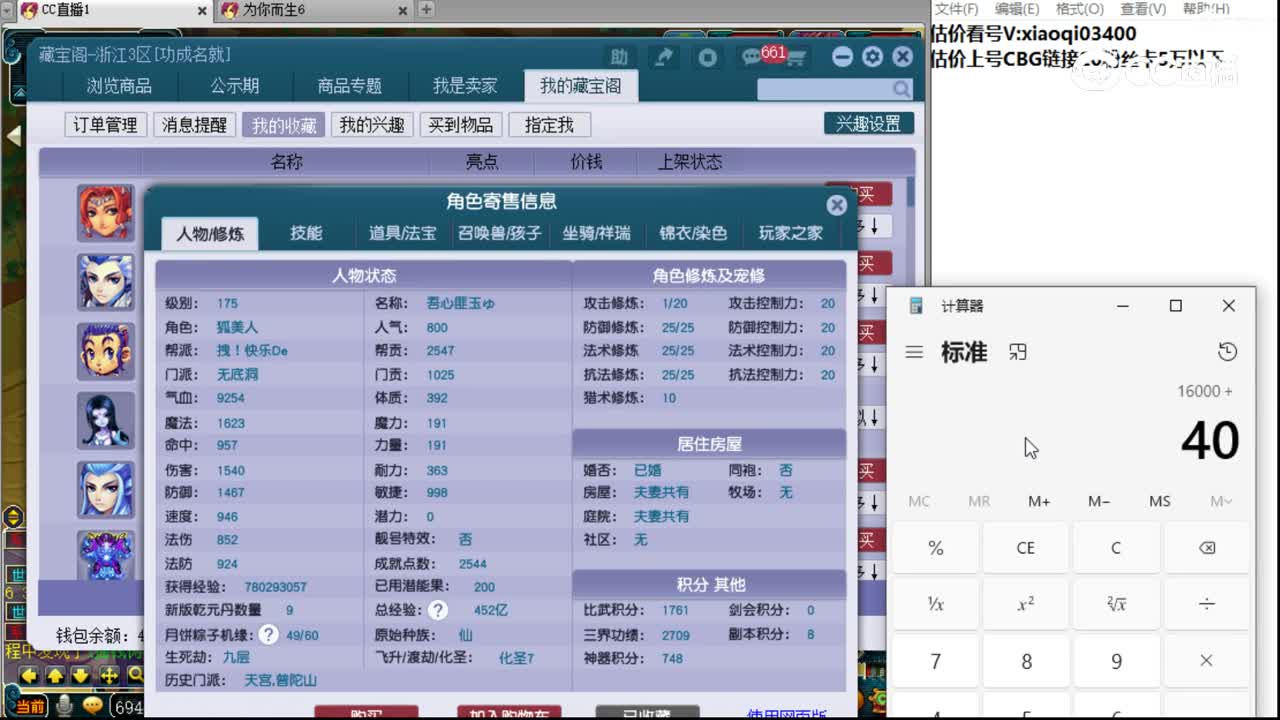1280x720 pixels.
Task: Click the record circle icon in the title bar
Action: click(708, 57)
